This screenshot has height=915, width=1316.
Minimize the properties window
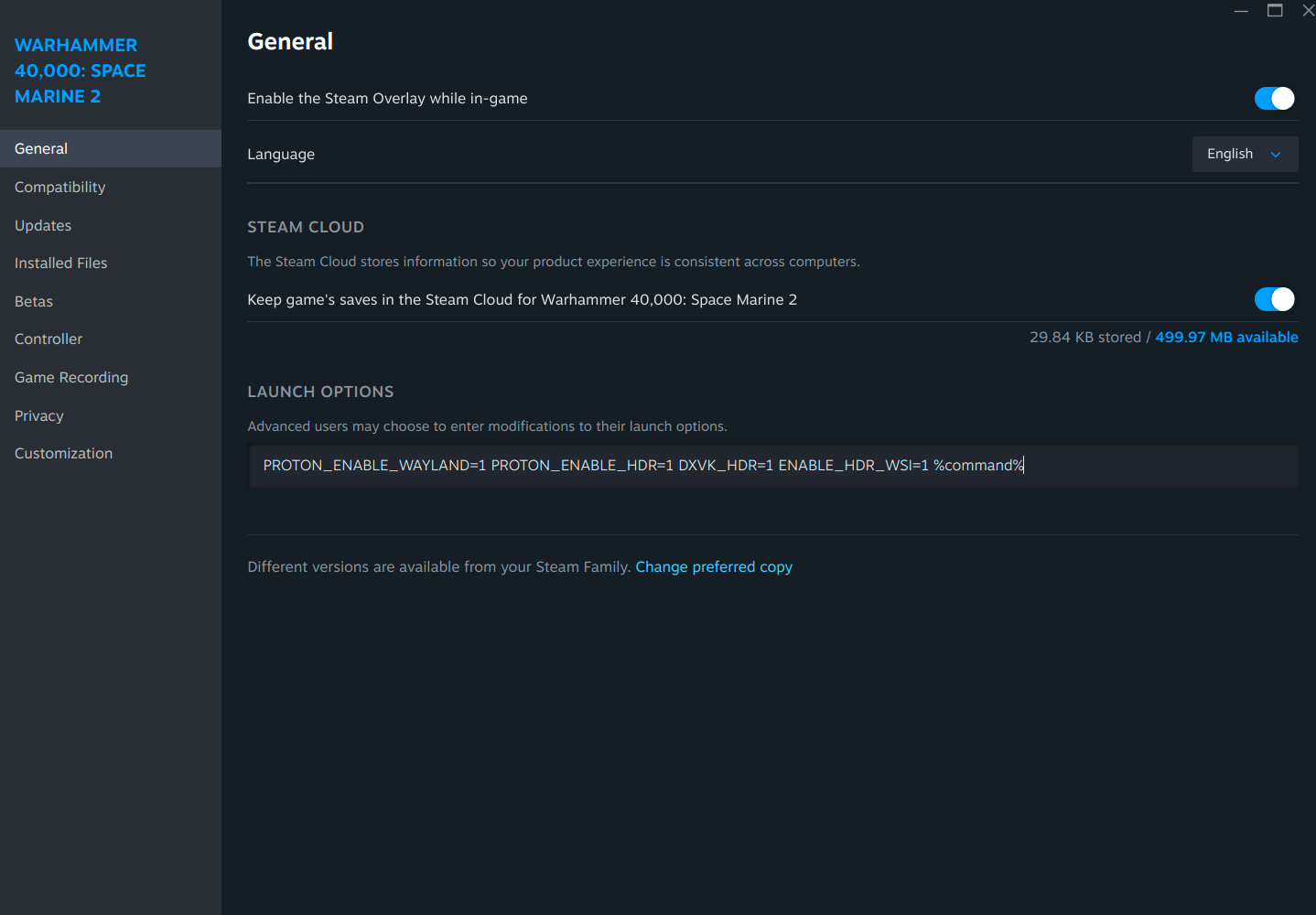click(x=1241, y=11)
